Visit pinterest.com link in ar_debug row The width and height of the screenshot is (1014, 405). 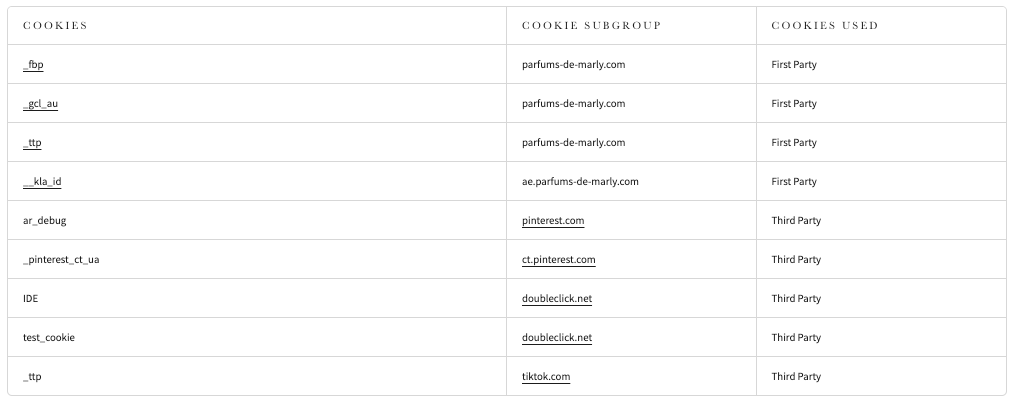coord(553,221)
